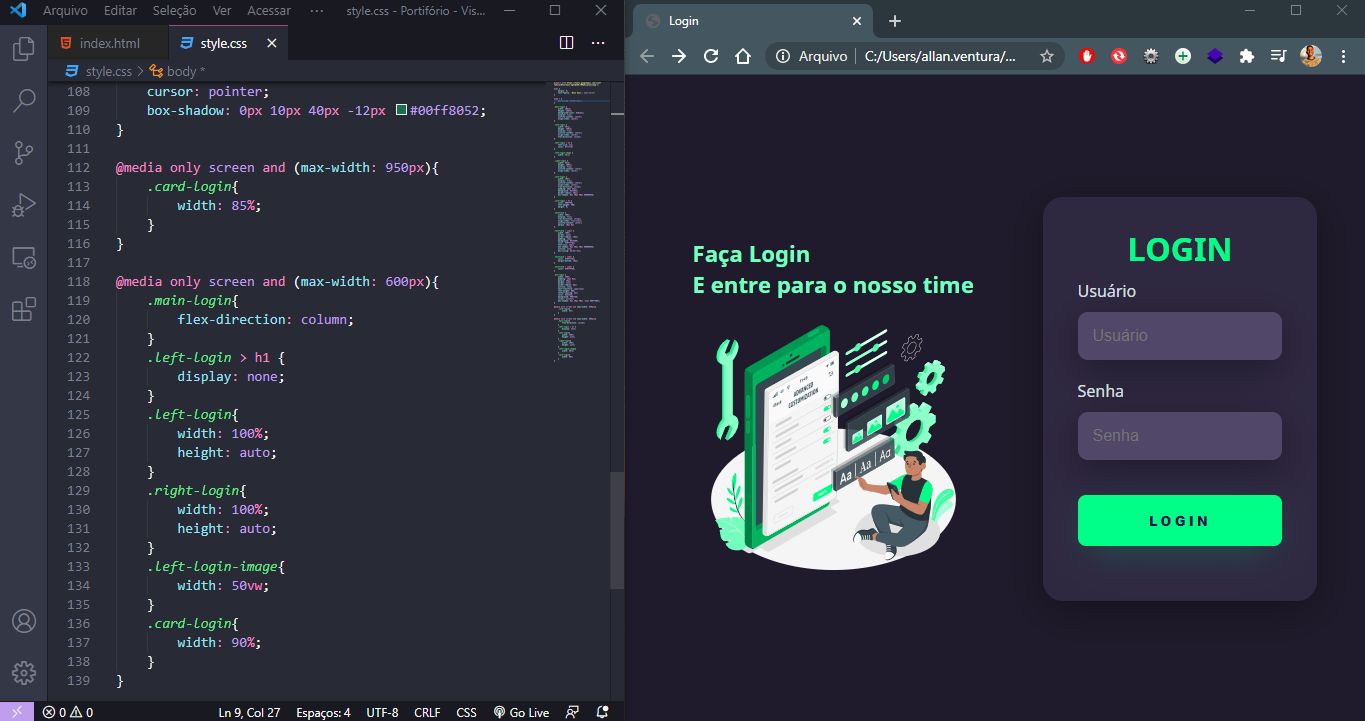Change line ending CRLF in status bar
Screen dimensions: 1365x721
(427, 712)
